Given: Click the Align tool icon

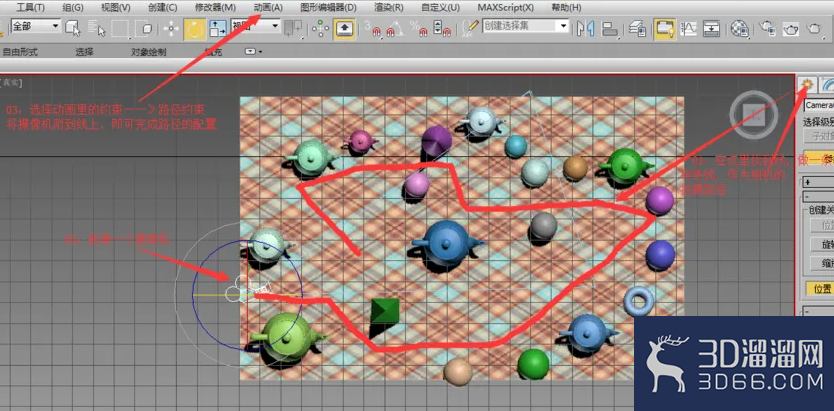Looking at the screenshot, I should pyautogui.click(x=610, y=29).
